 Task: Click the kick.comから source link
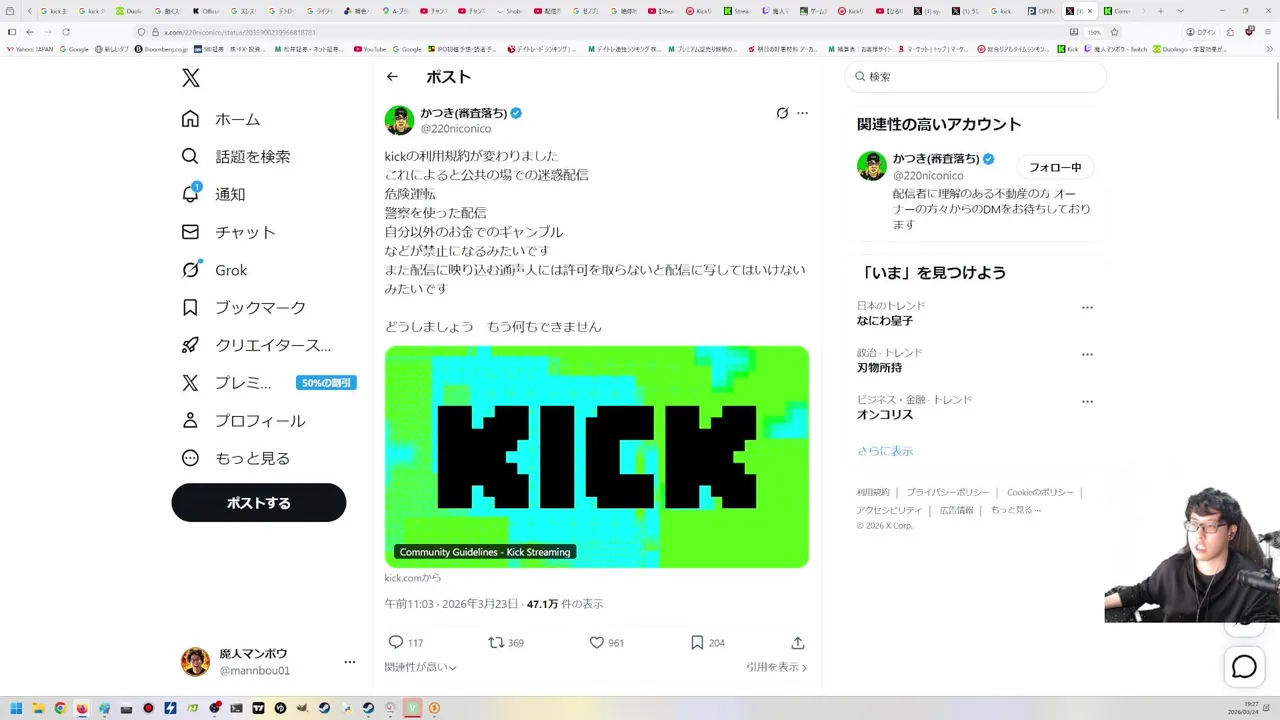pyautogui.click(x=413, y=578)
